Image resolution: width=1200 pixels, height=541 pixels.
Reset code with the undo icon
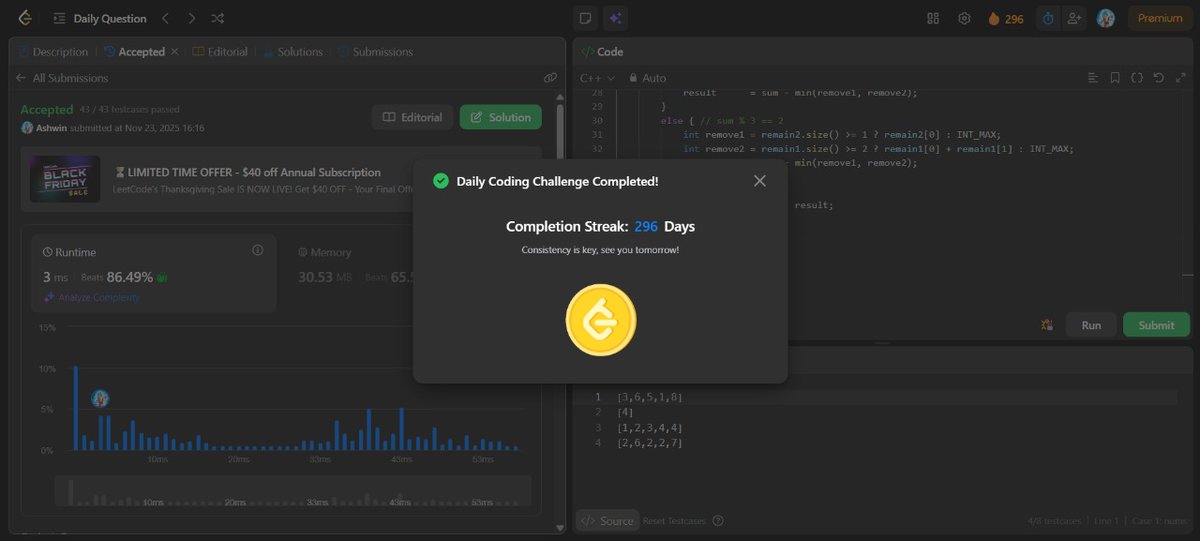click(1158, 78)
